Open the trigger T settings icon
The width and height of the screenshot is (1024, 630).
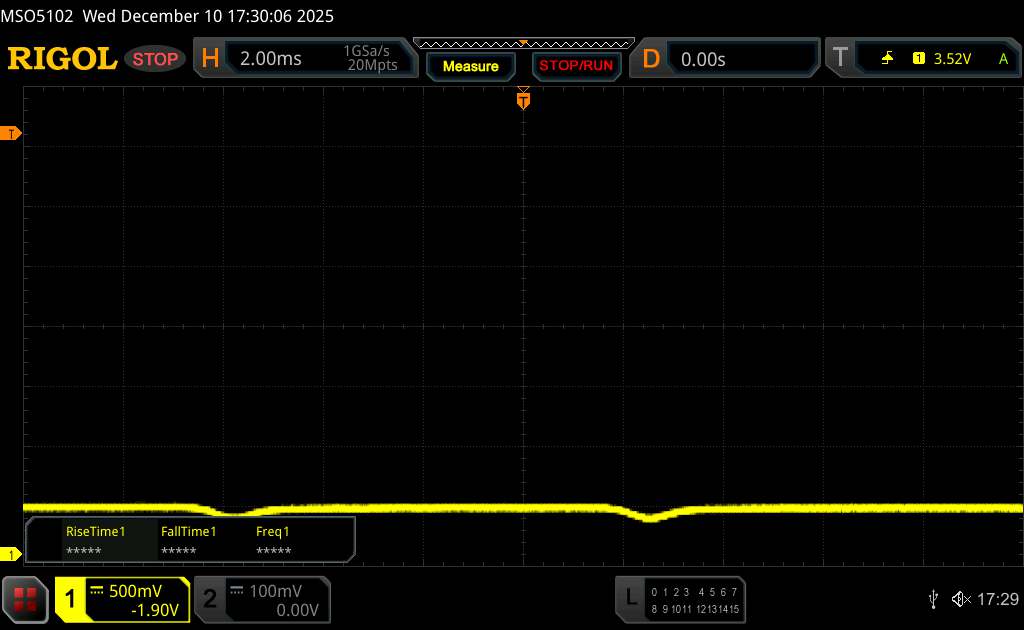click(840, 59)
